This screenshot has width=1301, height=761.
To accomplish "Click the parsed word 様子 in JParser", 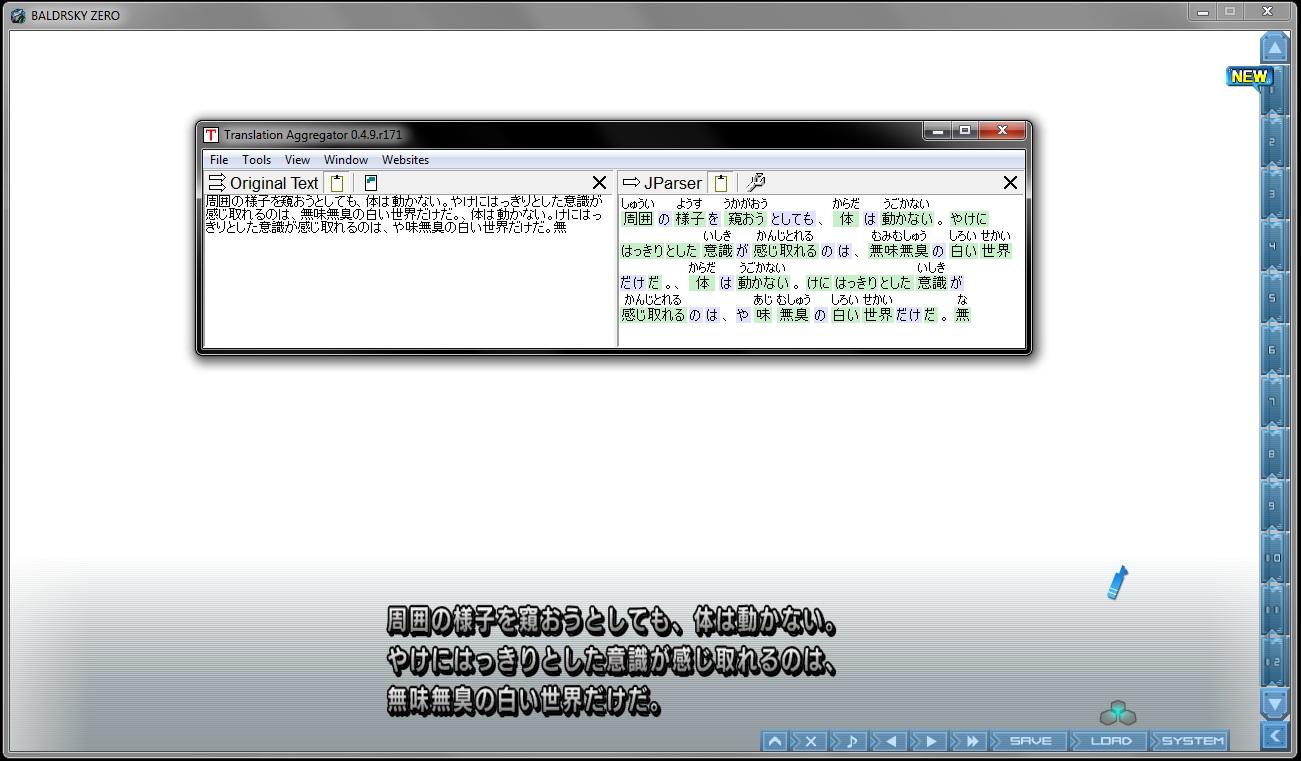I will [689, 219].
